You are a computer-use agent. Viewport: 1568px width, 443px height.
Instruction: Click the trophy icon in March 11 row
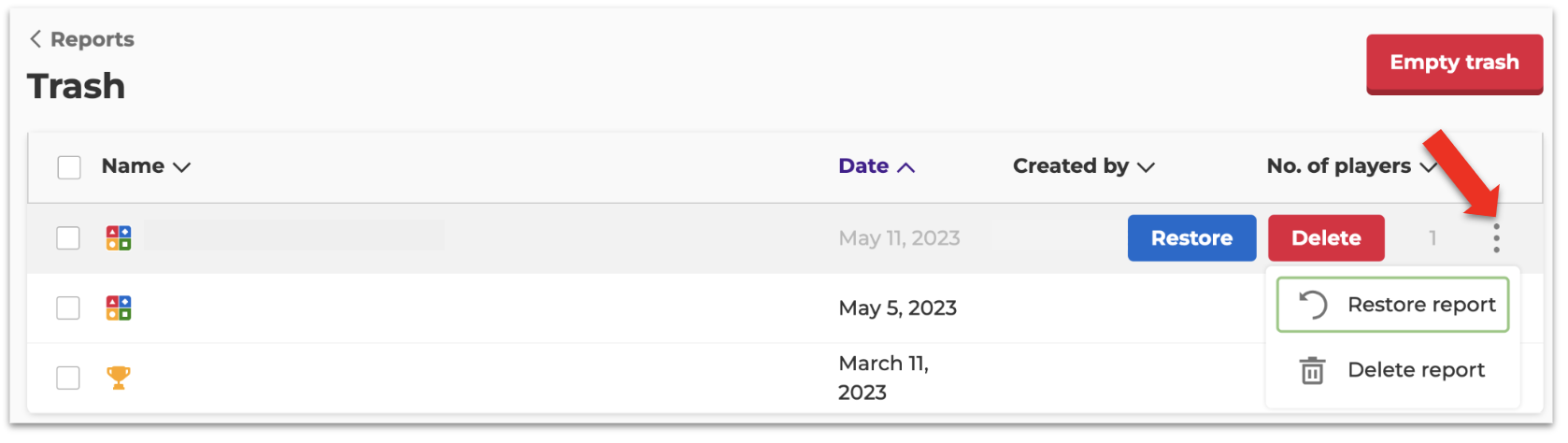tap(119, 378)
